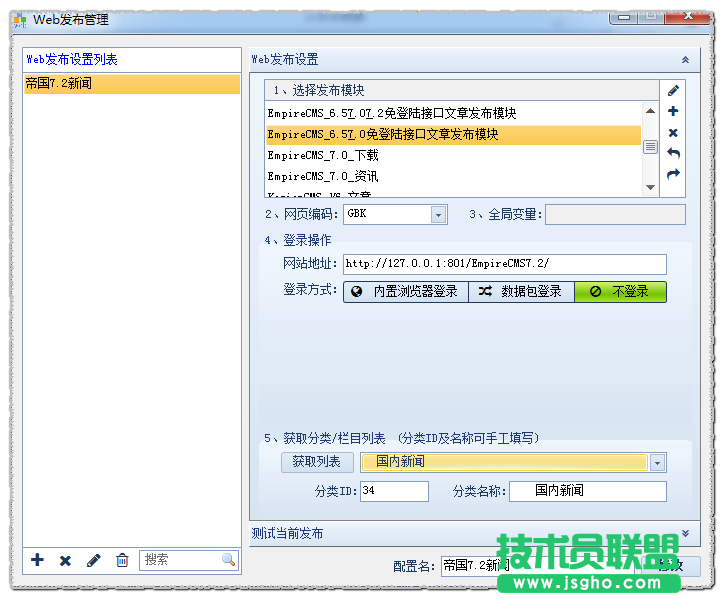This screenshot has height=599, width=724.
Task: Expand the 测试当前发布 section
Action: click(685, 534)
